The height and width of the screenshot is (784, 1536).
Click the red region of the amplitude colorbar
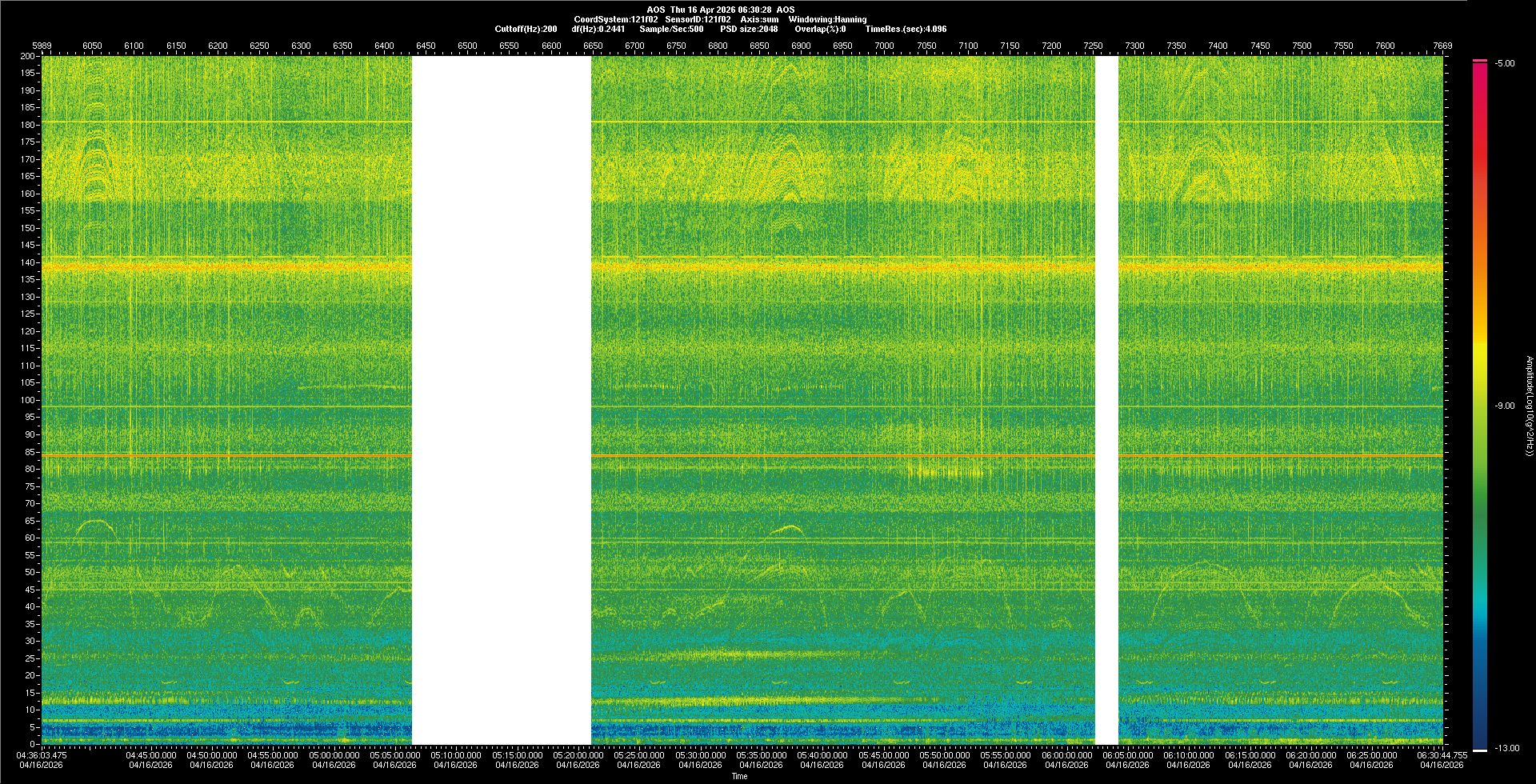1480,160
